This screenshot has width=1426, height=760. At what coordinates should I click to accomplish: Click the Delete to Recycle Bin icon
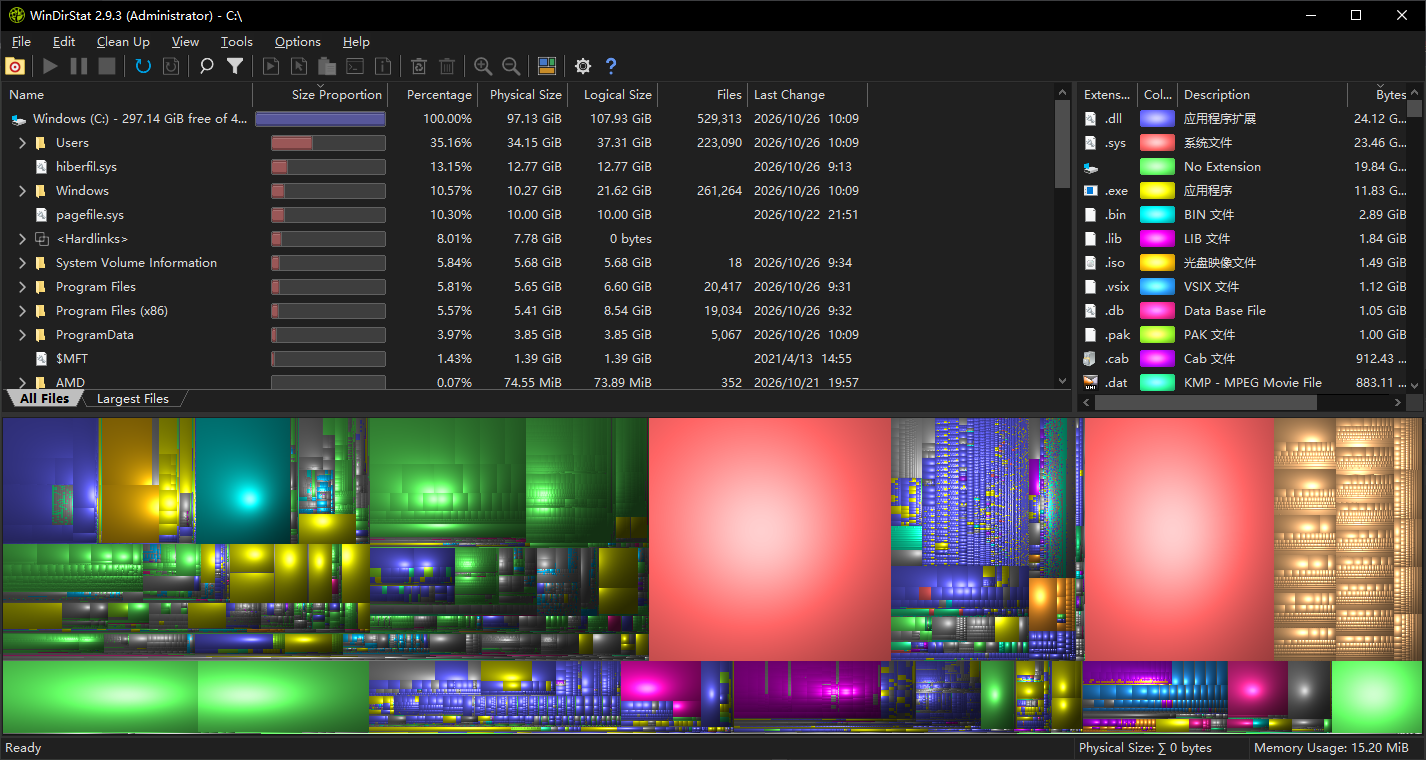[x=419, y=66]
